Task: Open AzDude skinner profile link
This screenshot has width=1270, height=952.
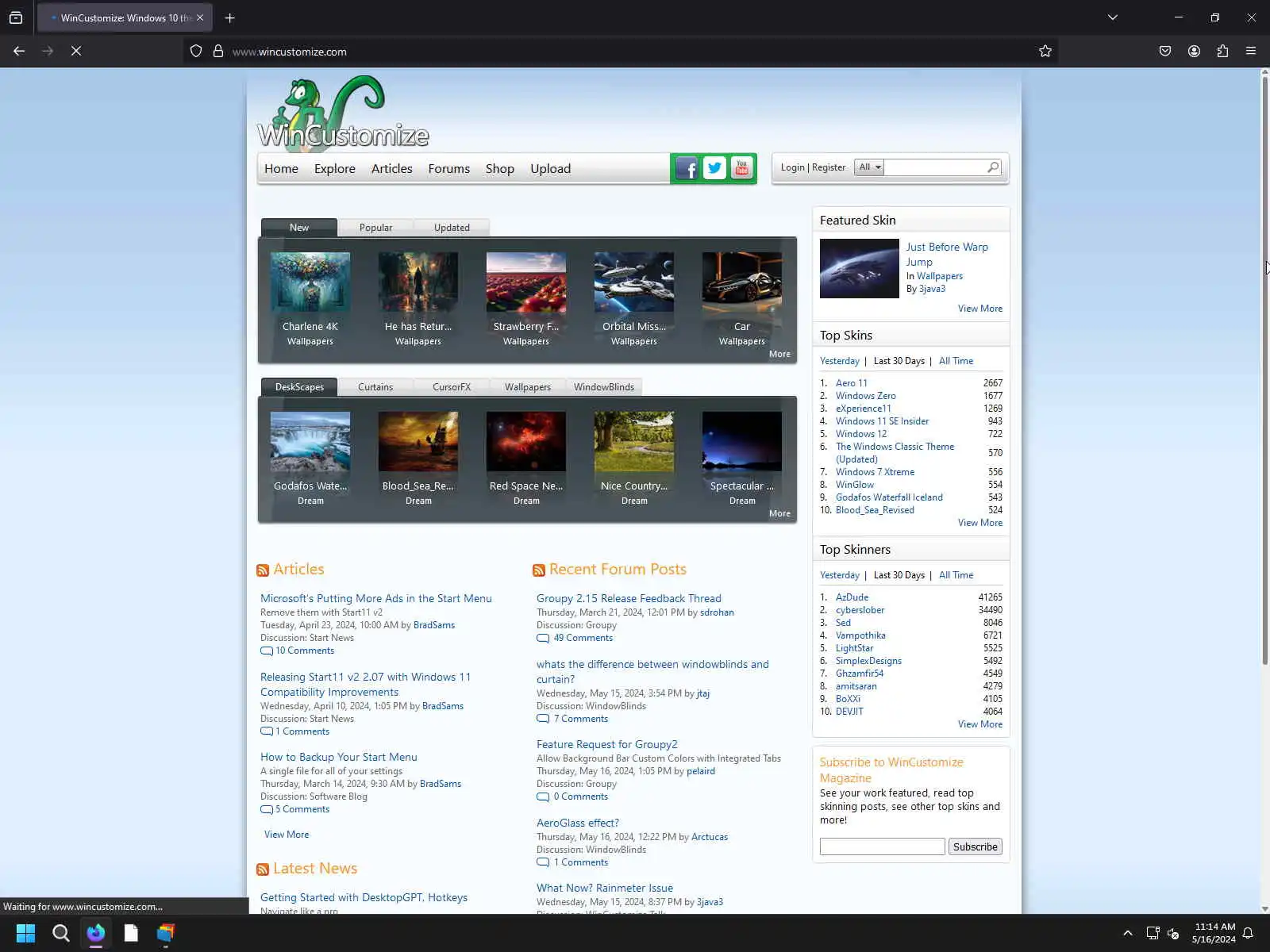Action: 852,597
